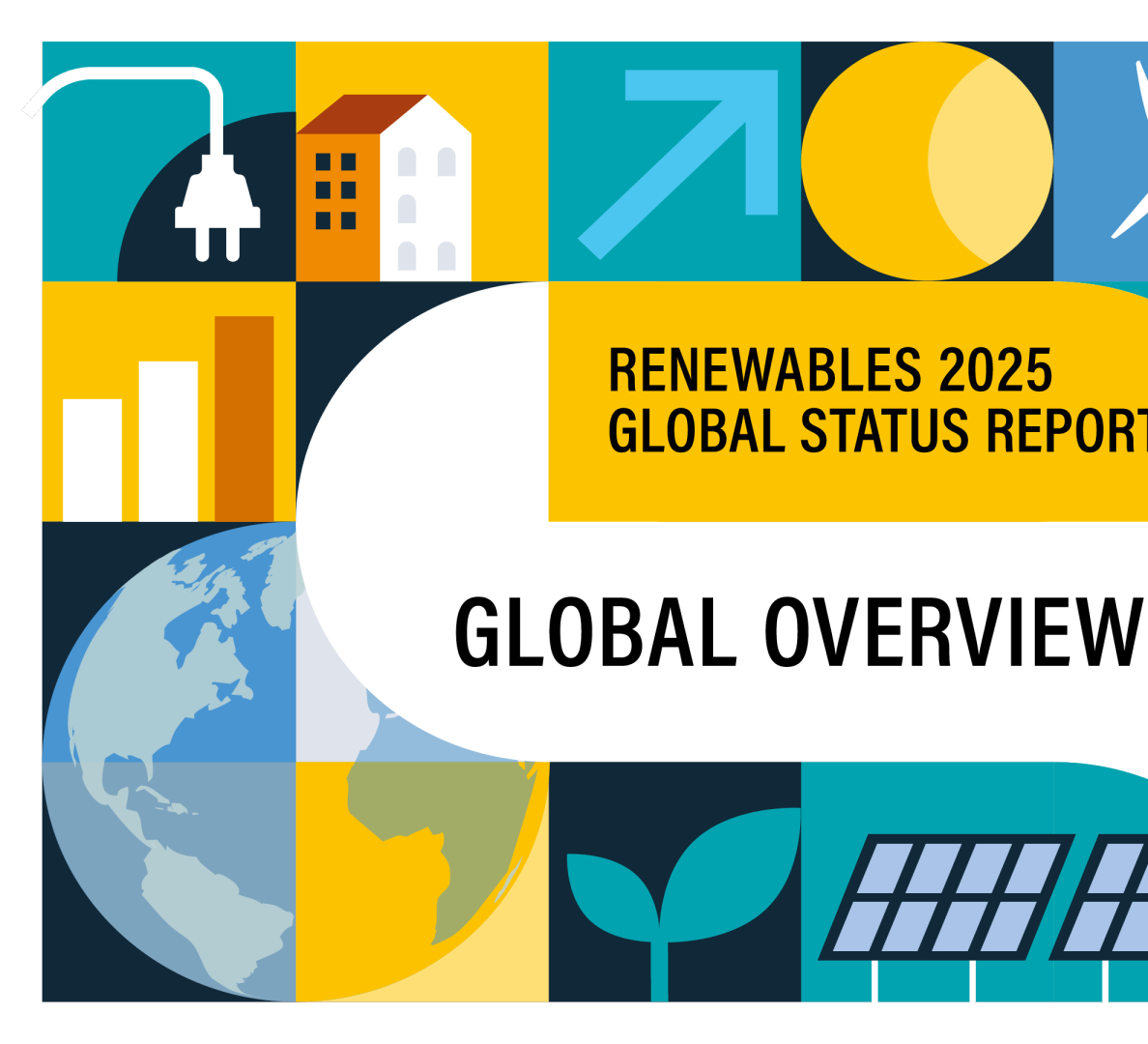1148x1044 pixels.
Task: Click the yellow sun circle
Action: pyautogui.click(x=926, y=161)
